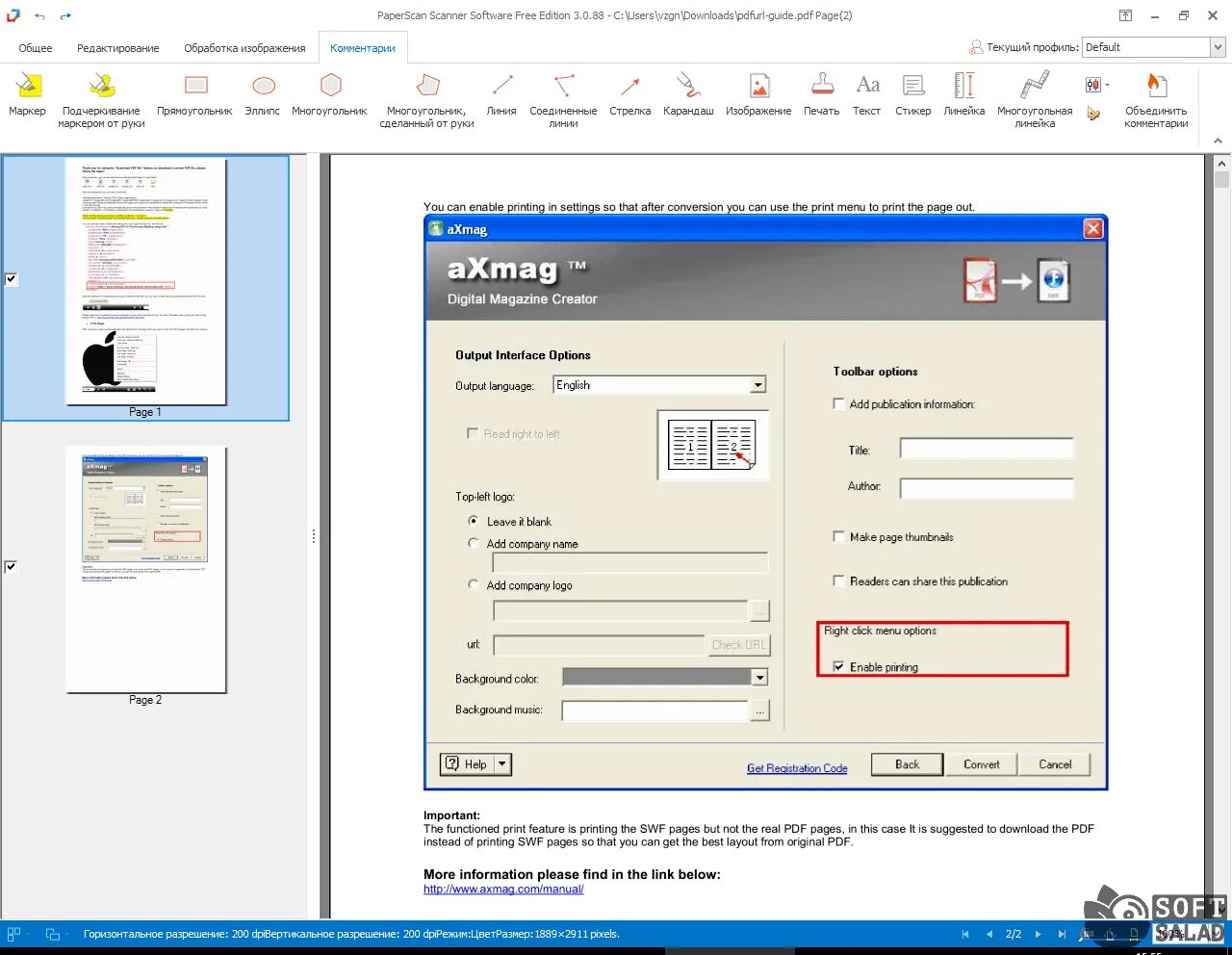Image resolution: width=1232 pixels, height=955 pixels.
Task: Choose the Текст annotation tool
Action: coord(867,95)
